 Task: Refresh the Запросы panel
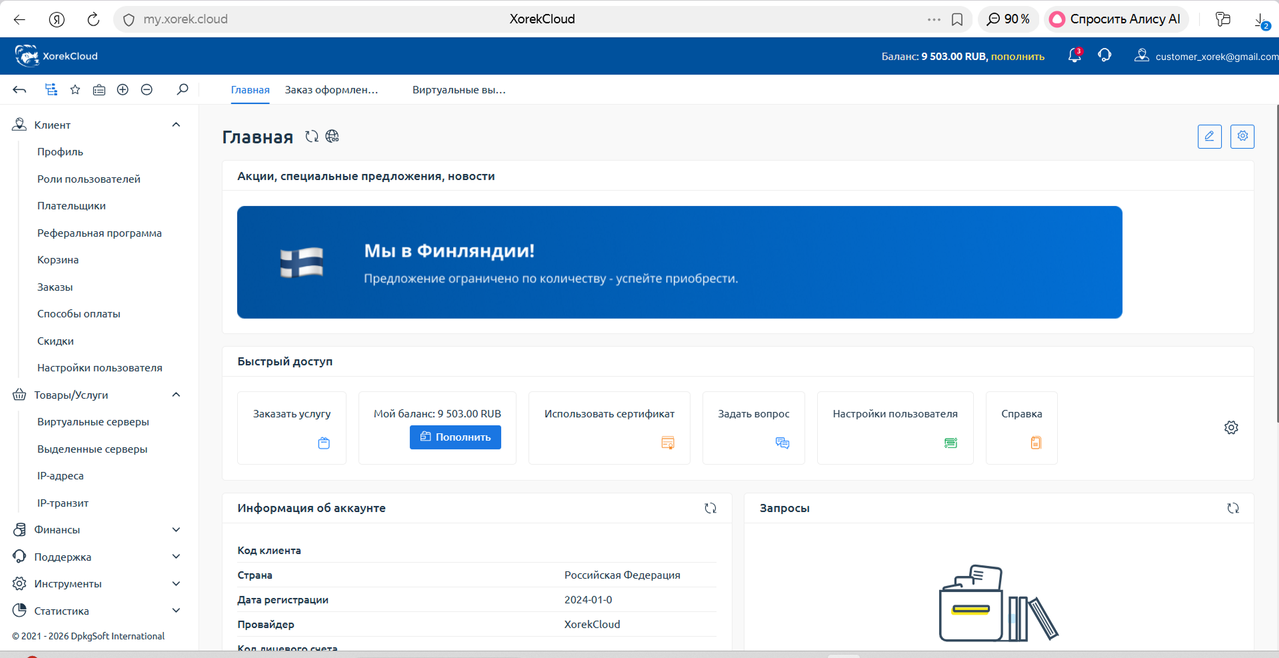[x=1233, y=508]
